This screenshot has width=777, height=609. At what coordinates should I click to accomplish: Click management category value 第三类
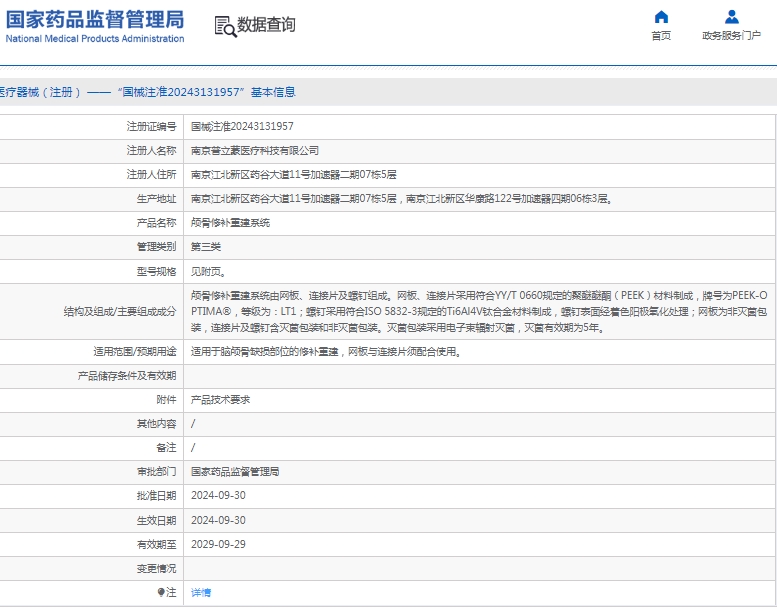point(206,247)
